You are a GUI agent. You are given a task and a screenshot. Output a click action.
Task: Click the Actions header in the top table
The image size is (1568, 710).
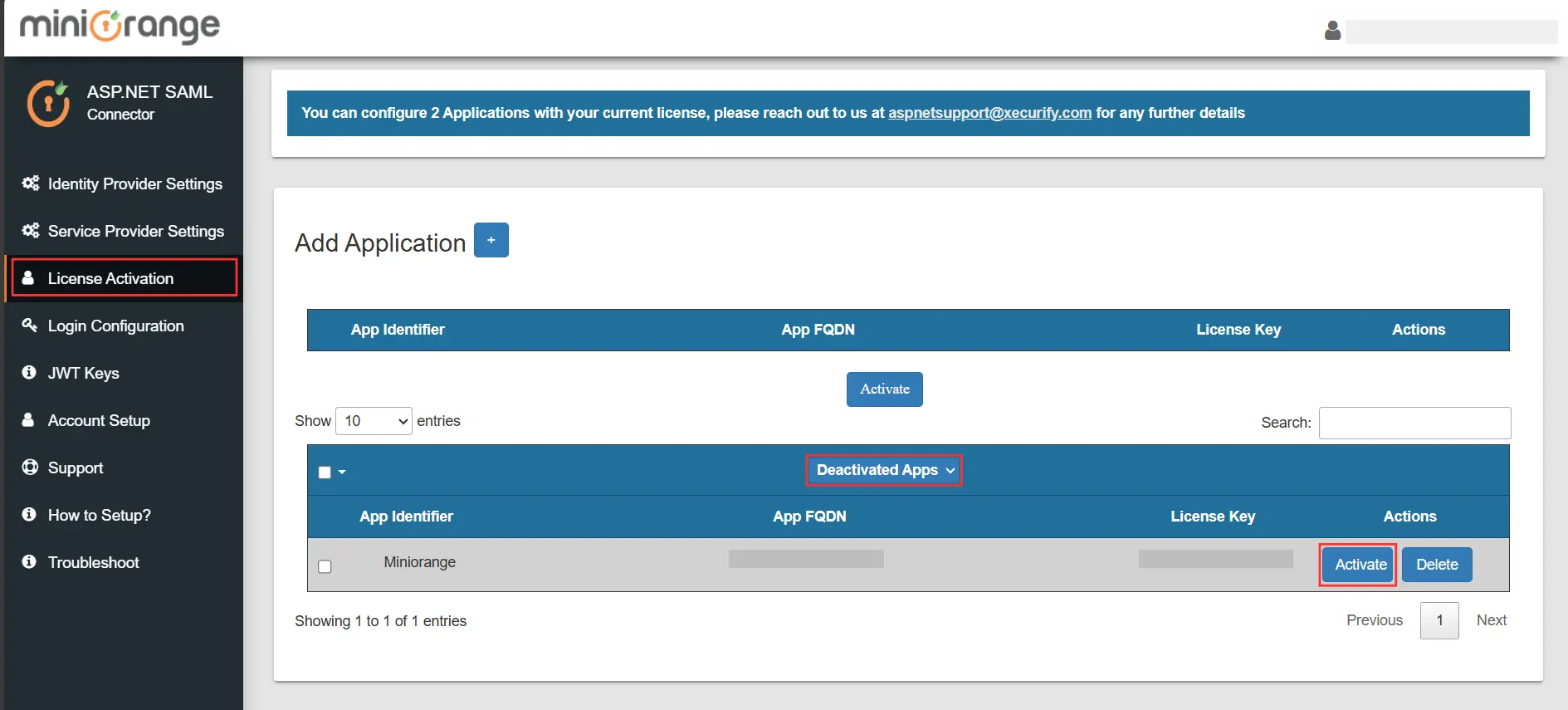pos(1419,330)
